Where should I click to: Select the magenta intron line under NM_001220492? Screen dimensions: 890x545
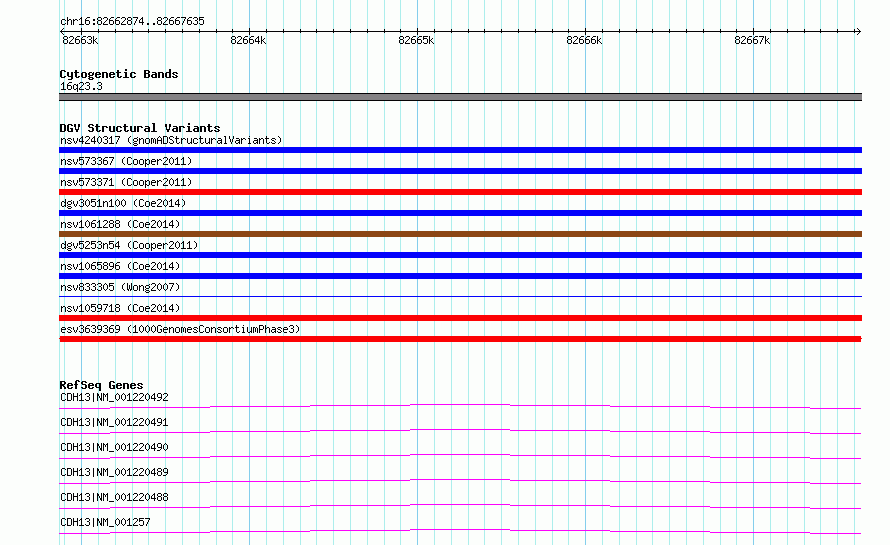pyautogui.click(x=460, y=406)
